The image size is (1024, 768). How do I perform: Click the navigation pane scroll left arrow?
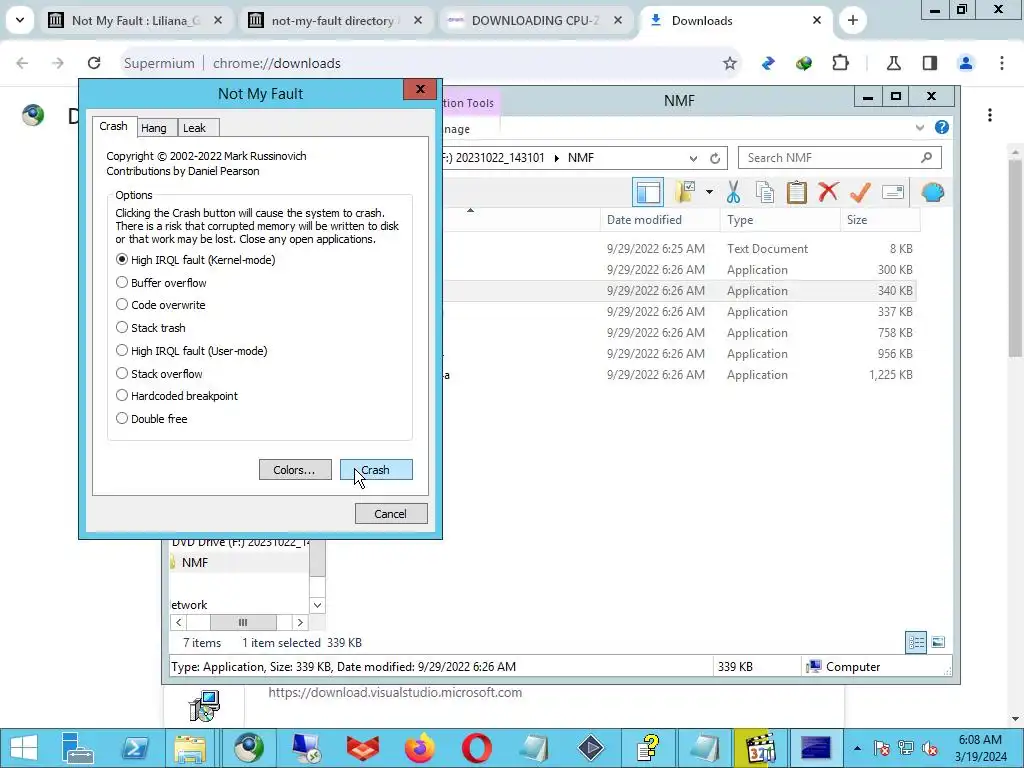(178, 622)
